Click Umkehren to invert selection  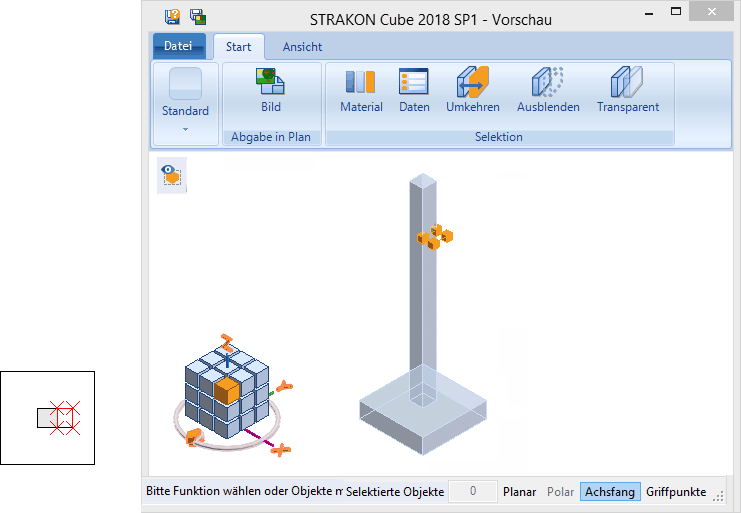(473, 90)
